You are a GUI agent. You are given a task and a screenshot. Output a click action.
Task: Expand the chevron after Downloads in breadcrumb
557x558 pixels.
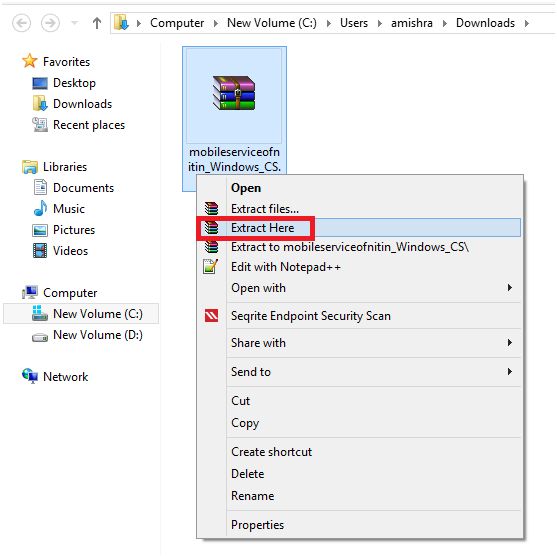pyautogui.click(x=527, y=23)
